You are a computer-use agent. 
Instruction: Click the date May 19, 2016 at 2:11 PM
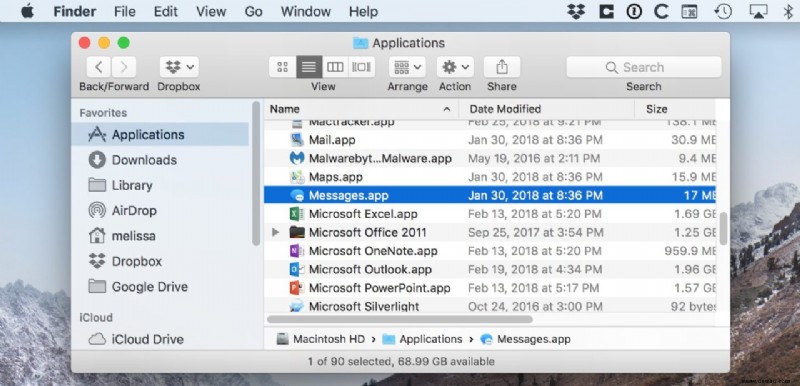534,159
